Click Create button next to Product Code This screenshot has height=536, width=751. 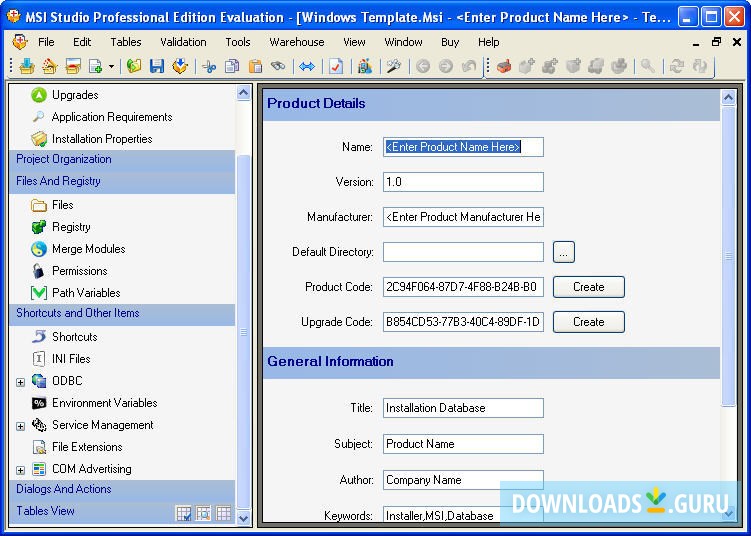coord(589,287)
